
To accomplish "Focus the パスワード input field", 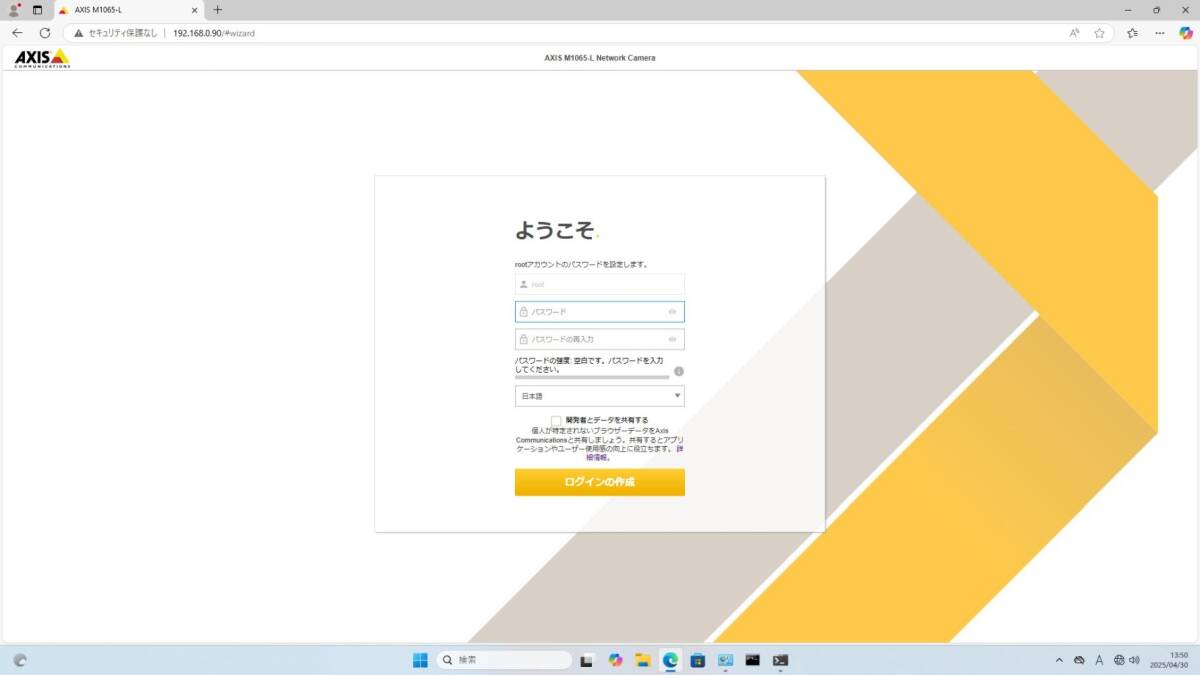I will point(600,312).
